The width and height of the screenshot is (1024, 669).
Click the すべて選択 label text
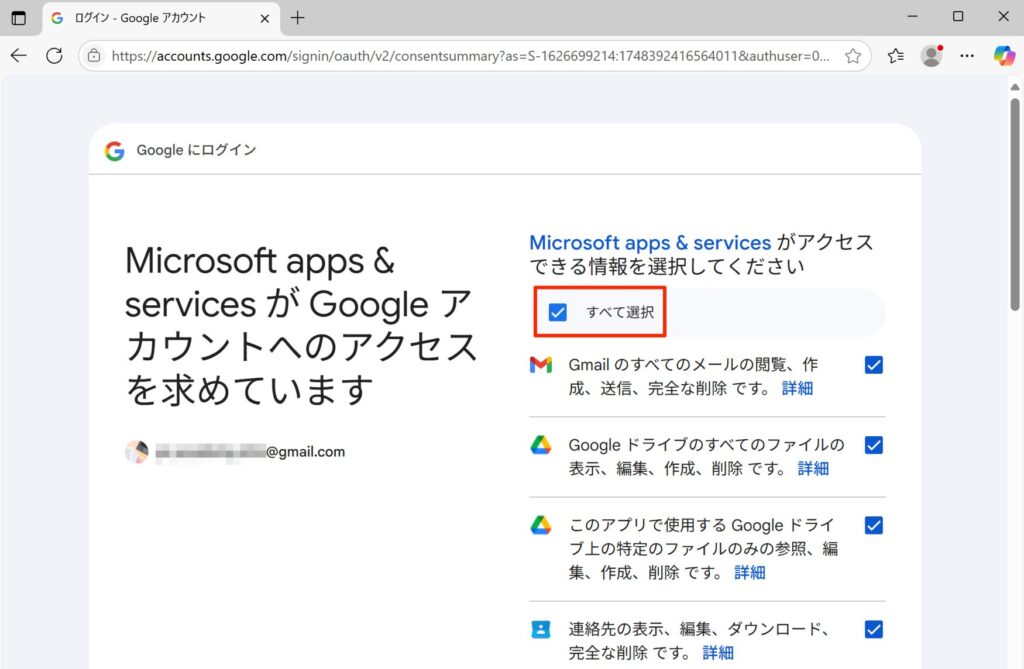(620, 312)
